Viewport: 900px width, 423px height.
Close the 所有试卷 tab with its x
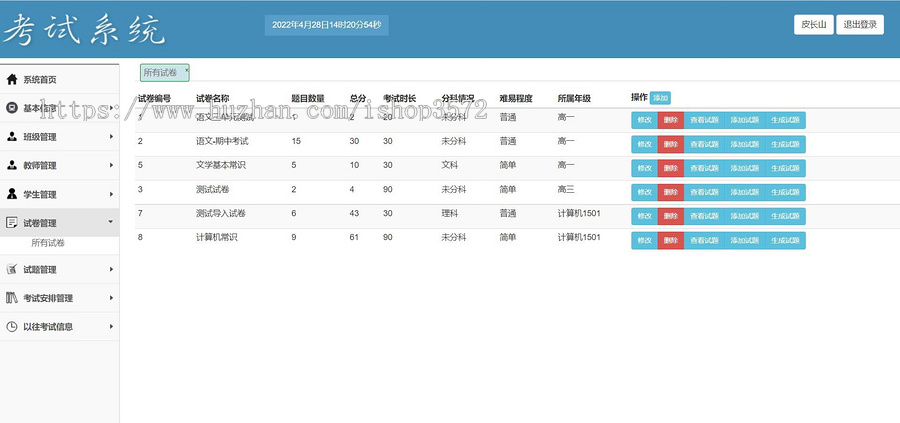tap(186, 69)
